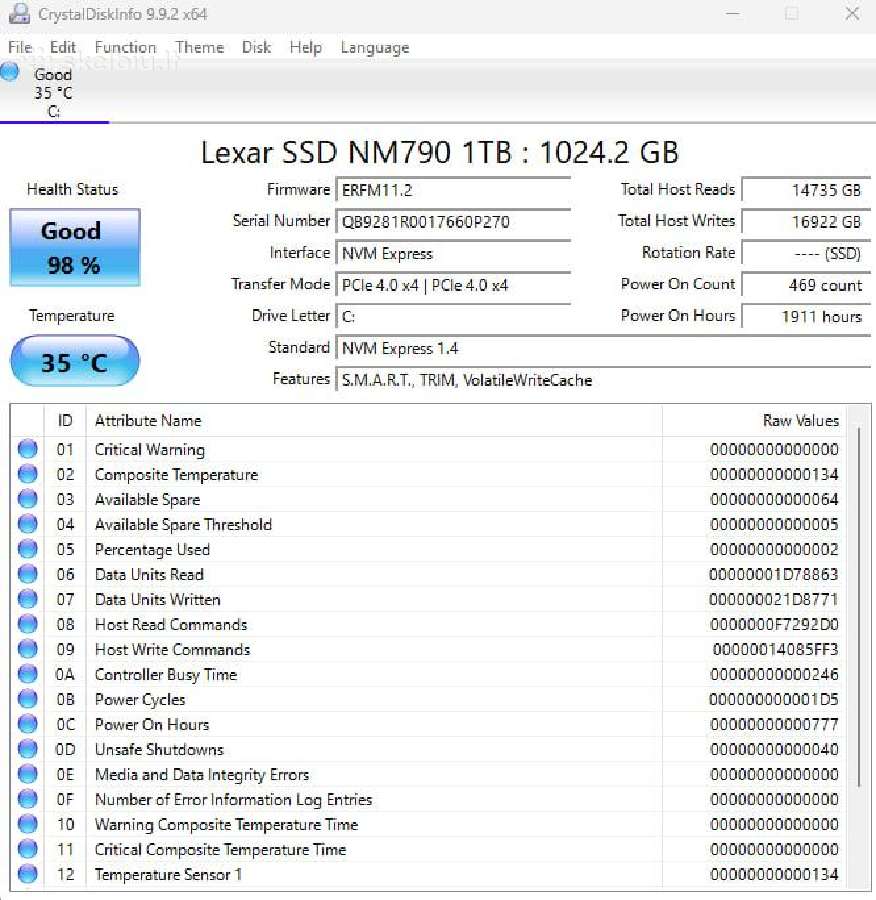
Task: Click the Standard field NVM Express 1.4
Action: [x=603, y=348]
